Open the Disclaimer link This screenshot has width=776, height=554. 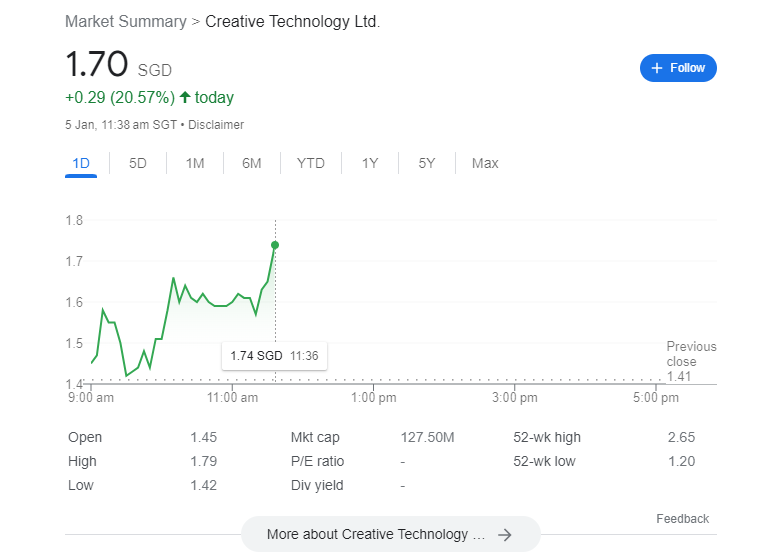click(216, 125)
